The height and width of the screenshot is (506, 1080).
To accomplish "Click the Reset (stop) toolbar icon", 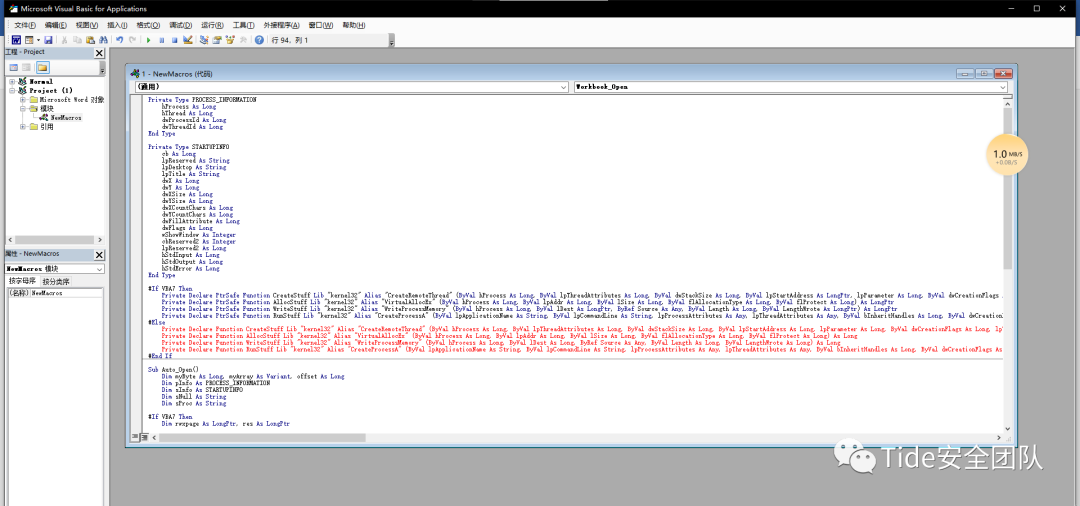I will point(174,40).
